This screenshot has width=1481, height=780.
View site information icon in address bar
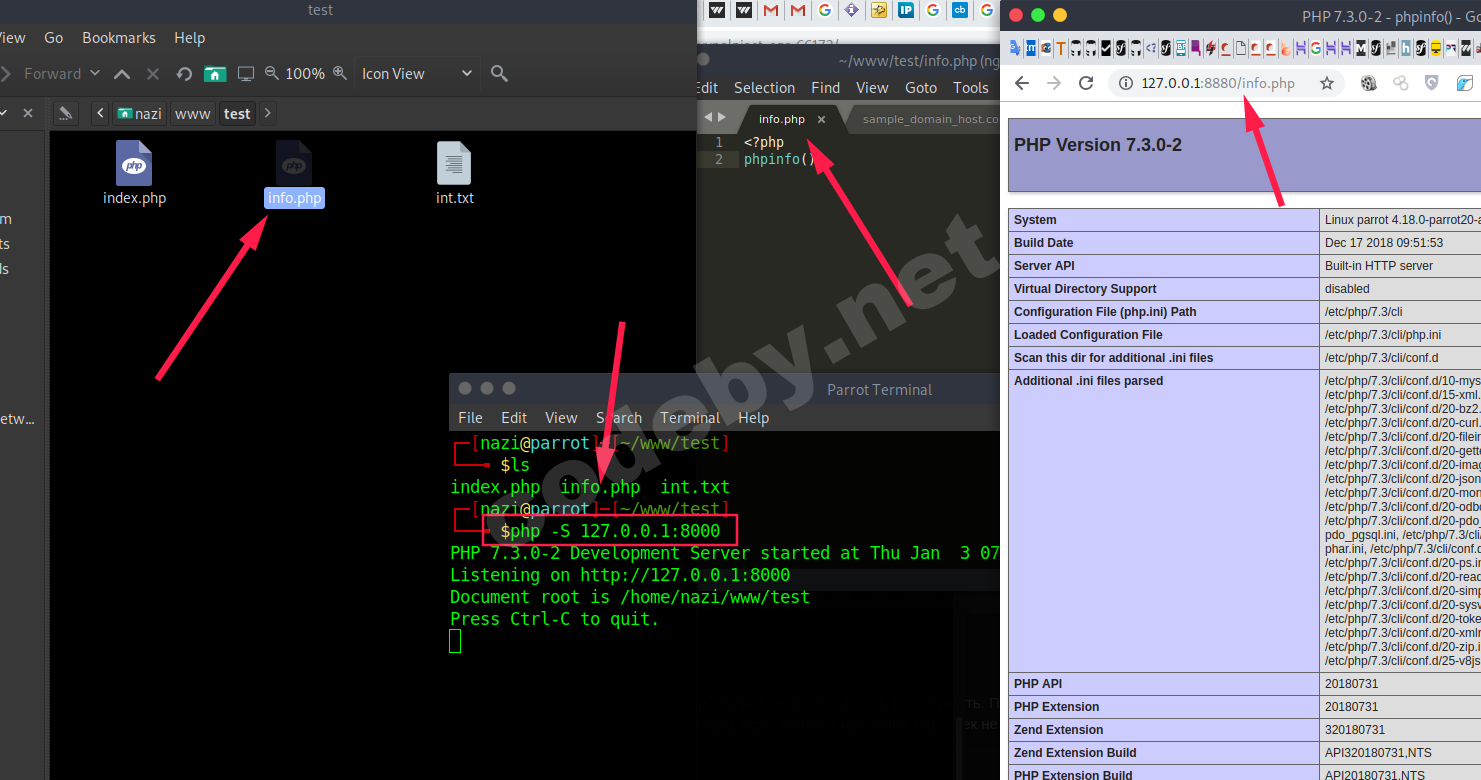pyautogui.click(x=1125, y=83)
